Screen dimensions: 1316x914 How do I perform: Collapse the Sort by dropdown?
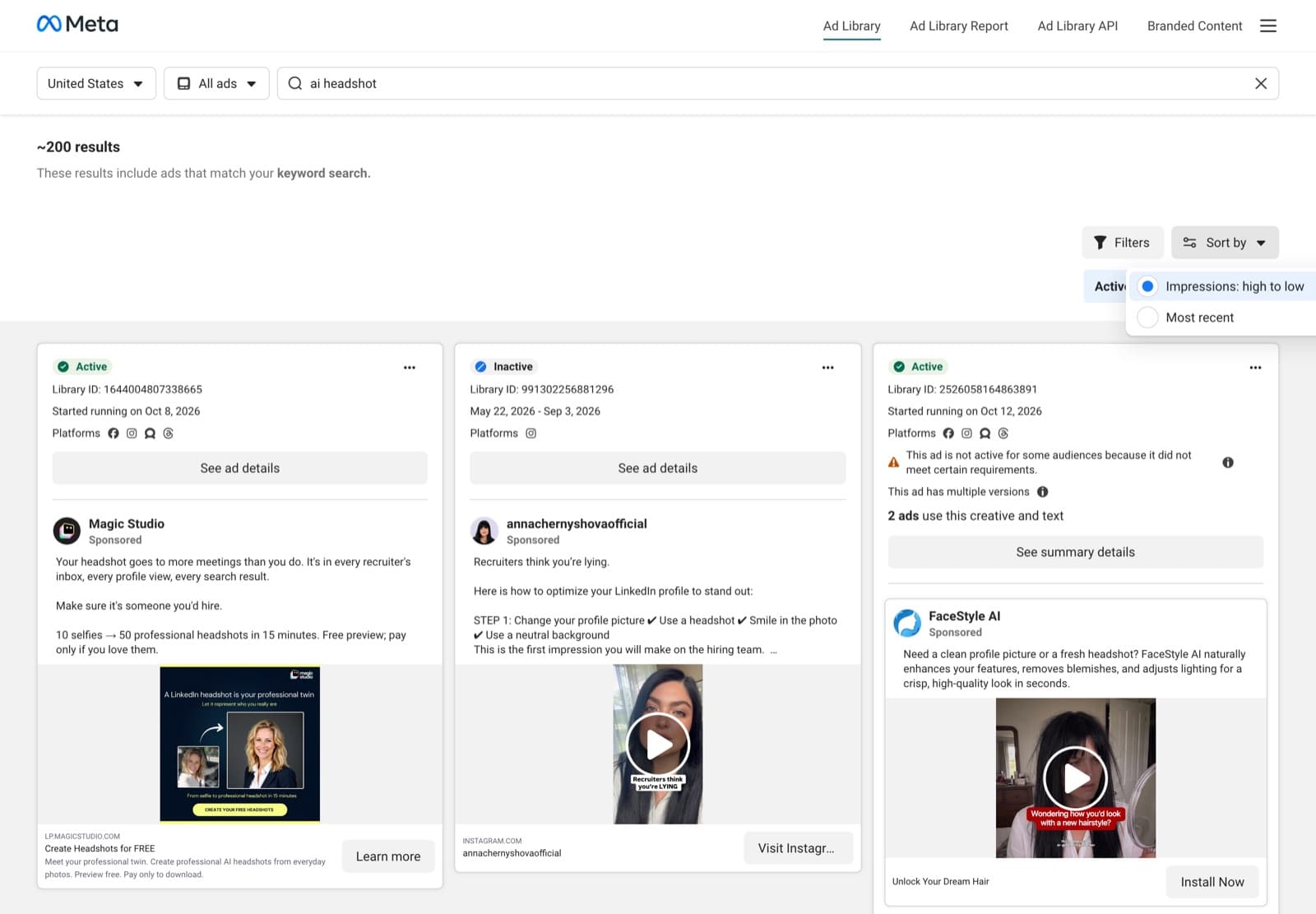pyautogui.click(x=1225, y=243)
